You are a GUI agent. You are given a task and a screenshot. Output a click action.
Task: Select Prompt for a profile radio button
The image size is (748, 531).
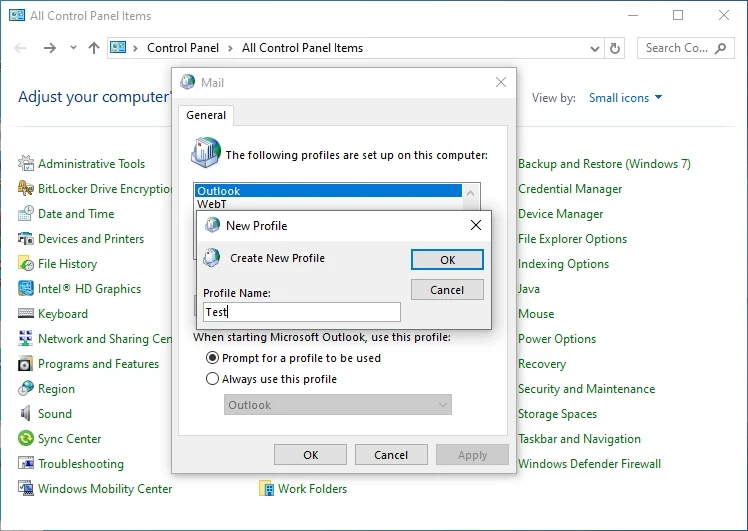tap(212, 358)
